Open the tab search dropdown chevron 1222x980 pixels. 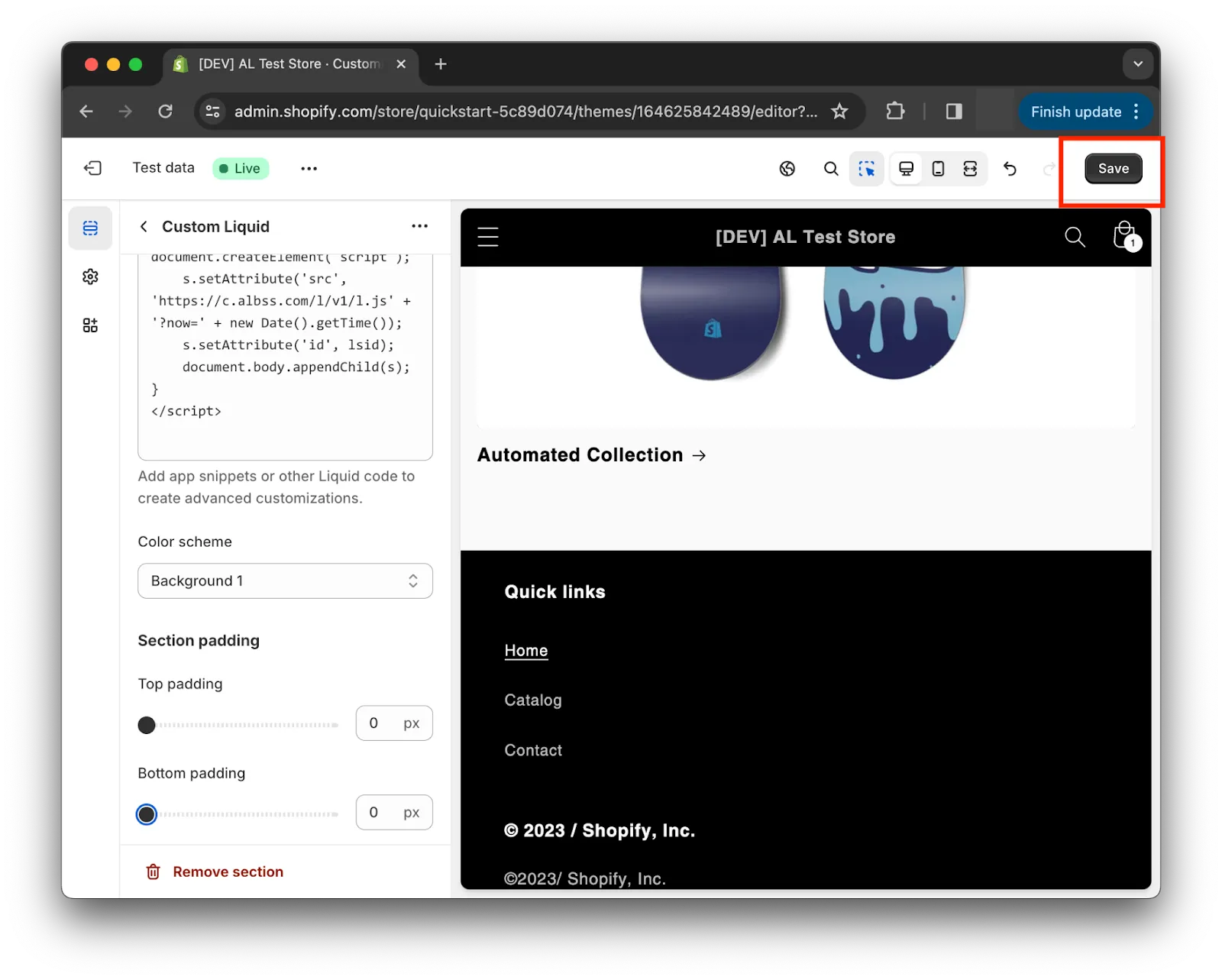pyautogui.click(x=1138, y=64)
